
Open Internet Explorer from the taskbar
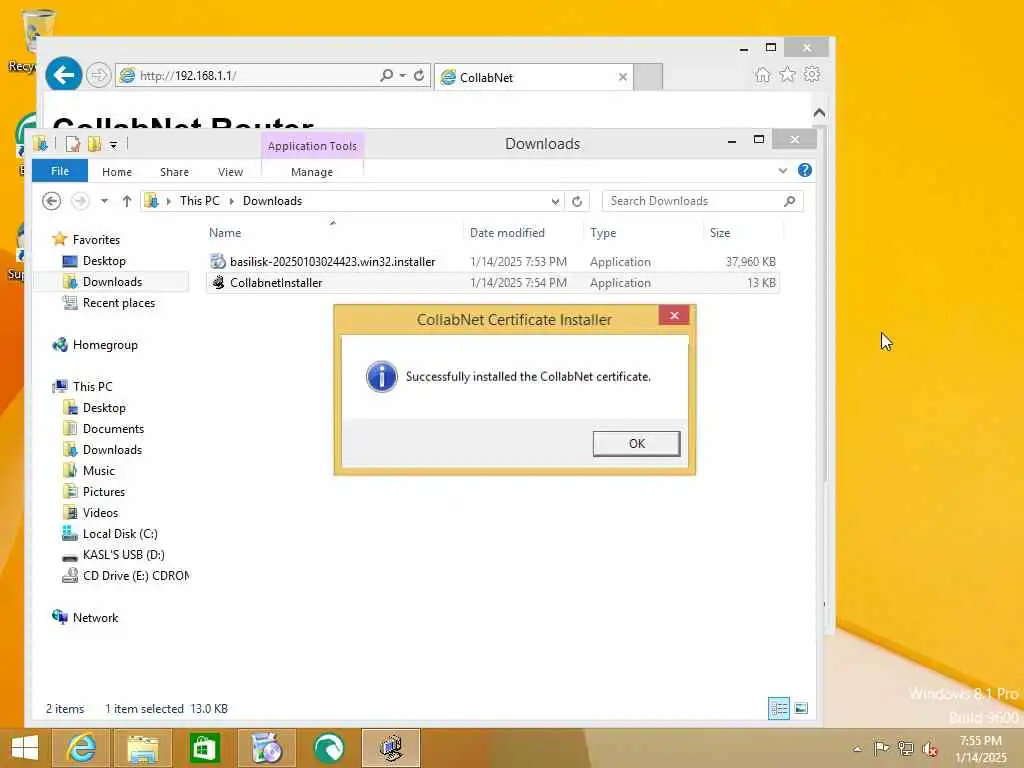(81, 748)
